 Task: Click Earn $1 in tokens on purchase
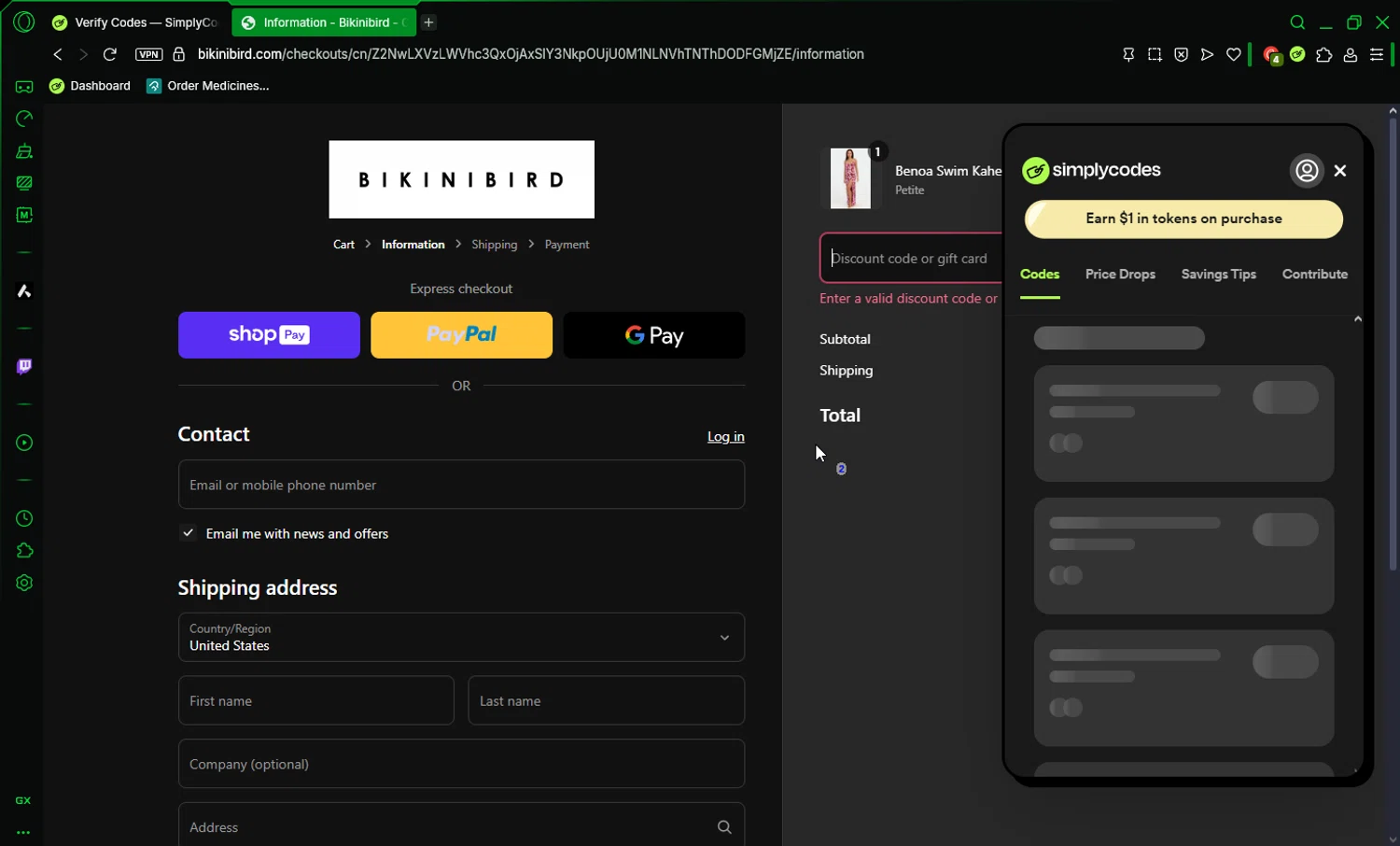click(1183, 219)
